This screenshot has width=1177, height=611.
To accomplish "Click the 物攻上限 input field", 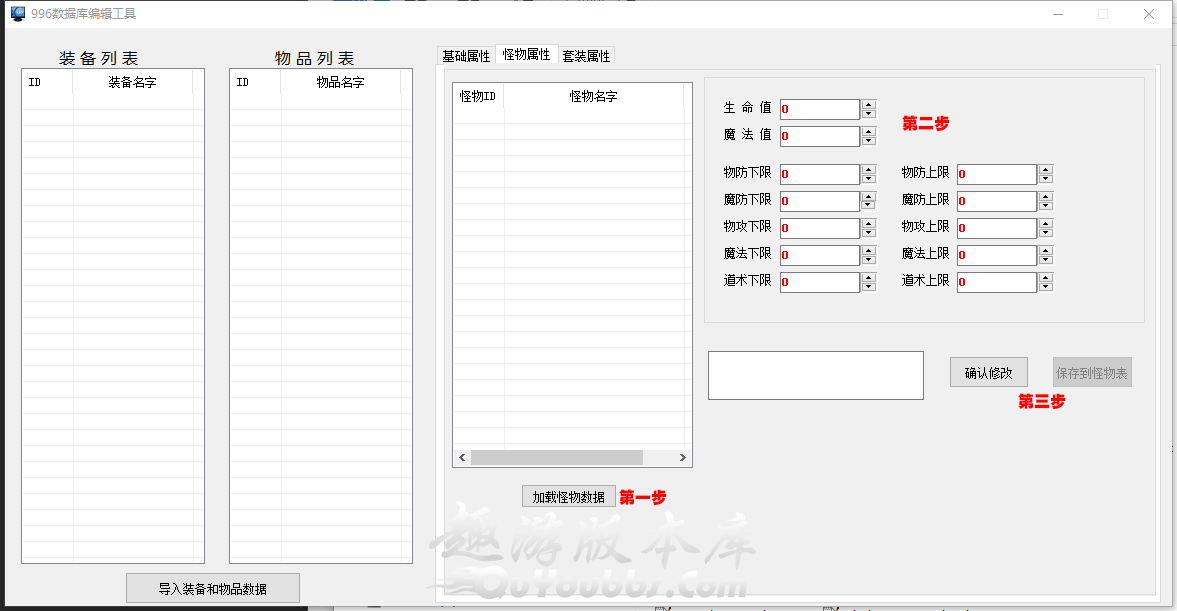I will pyautogui.click(x=997, y=229).
